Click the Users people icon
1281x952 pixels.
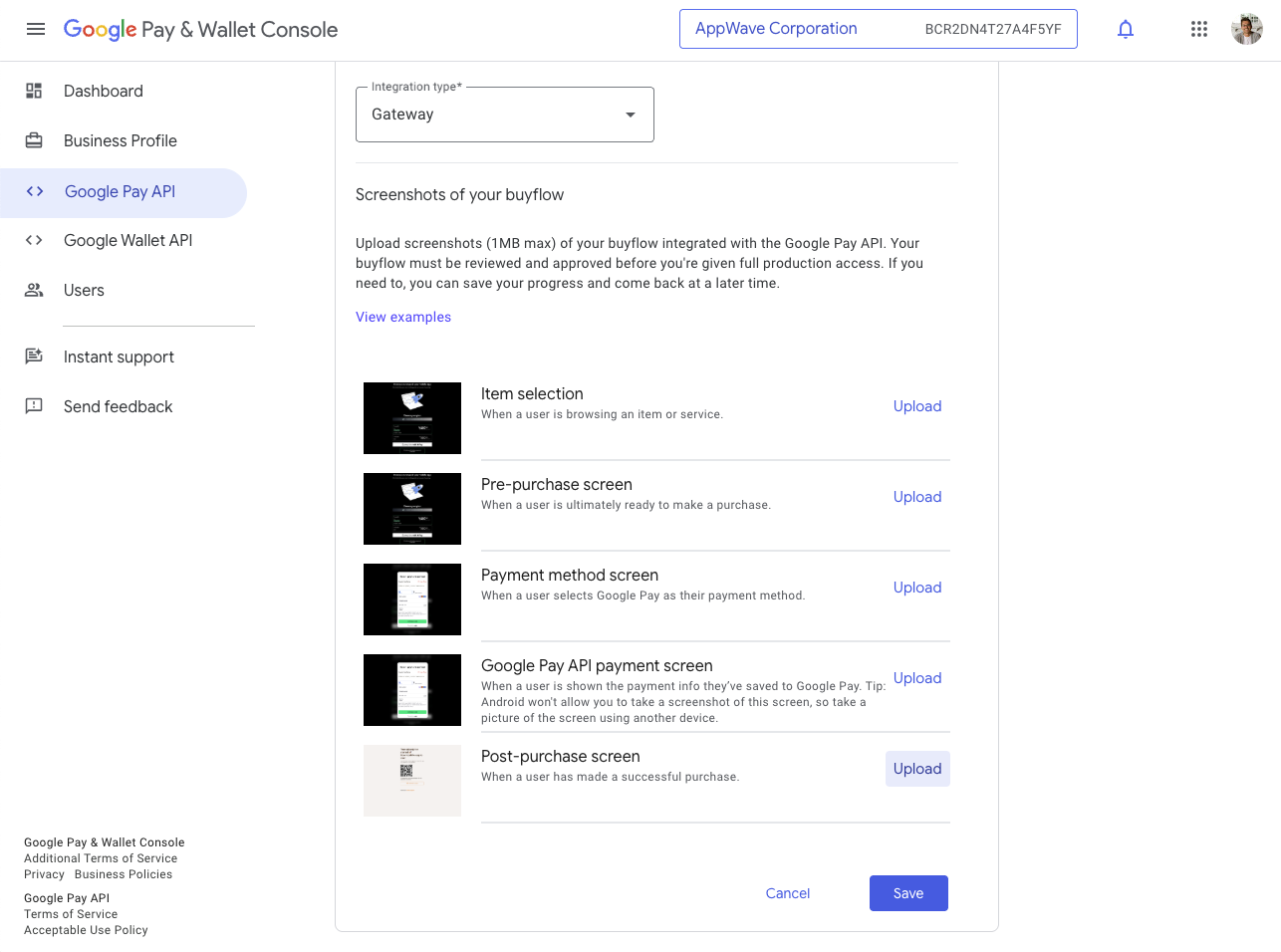click(34, 290)
